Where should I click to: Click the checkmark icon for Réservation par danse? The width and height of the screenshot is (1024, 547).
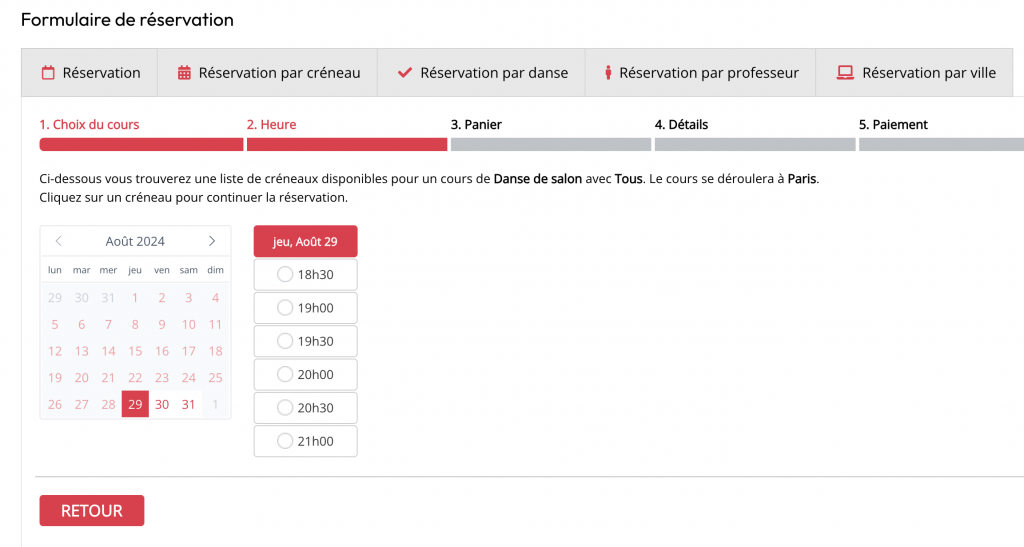[x=405, y=73]
